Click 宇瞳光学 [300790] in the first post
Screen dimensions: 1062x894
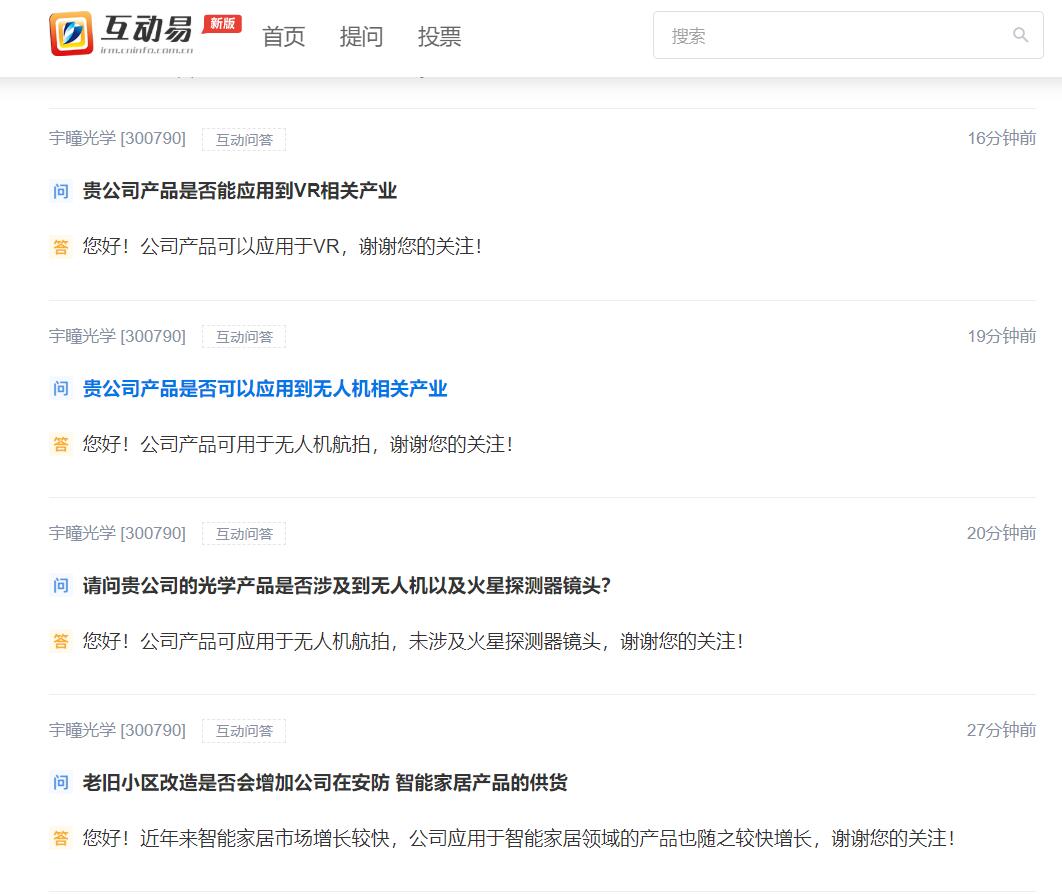(x=117, y=138)
